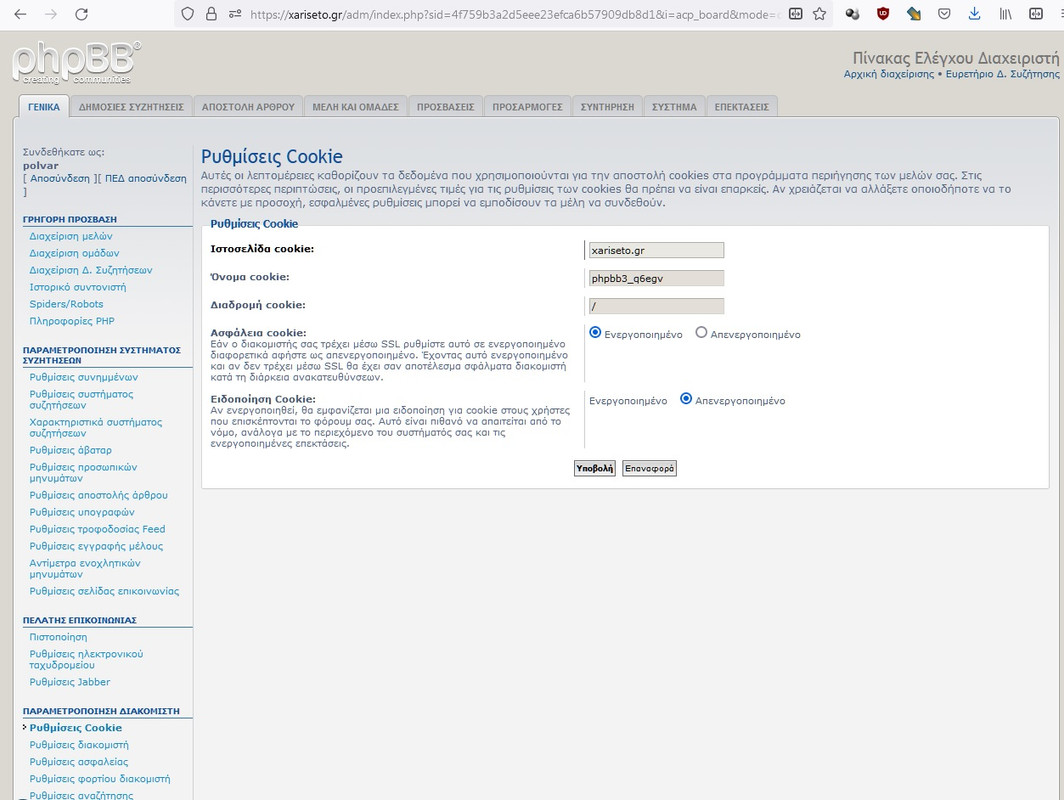1064x800 pixels.
Task: Open the Αντίμετρα ενοχλητικών μηνυμάτων link
Action: point(85,569)
